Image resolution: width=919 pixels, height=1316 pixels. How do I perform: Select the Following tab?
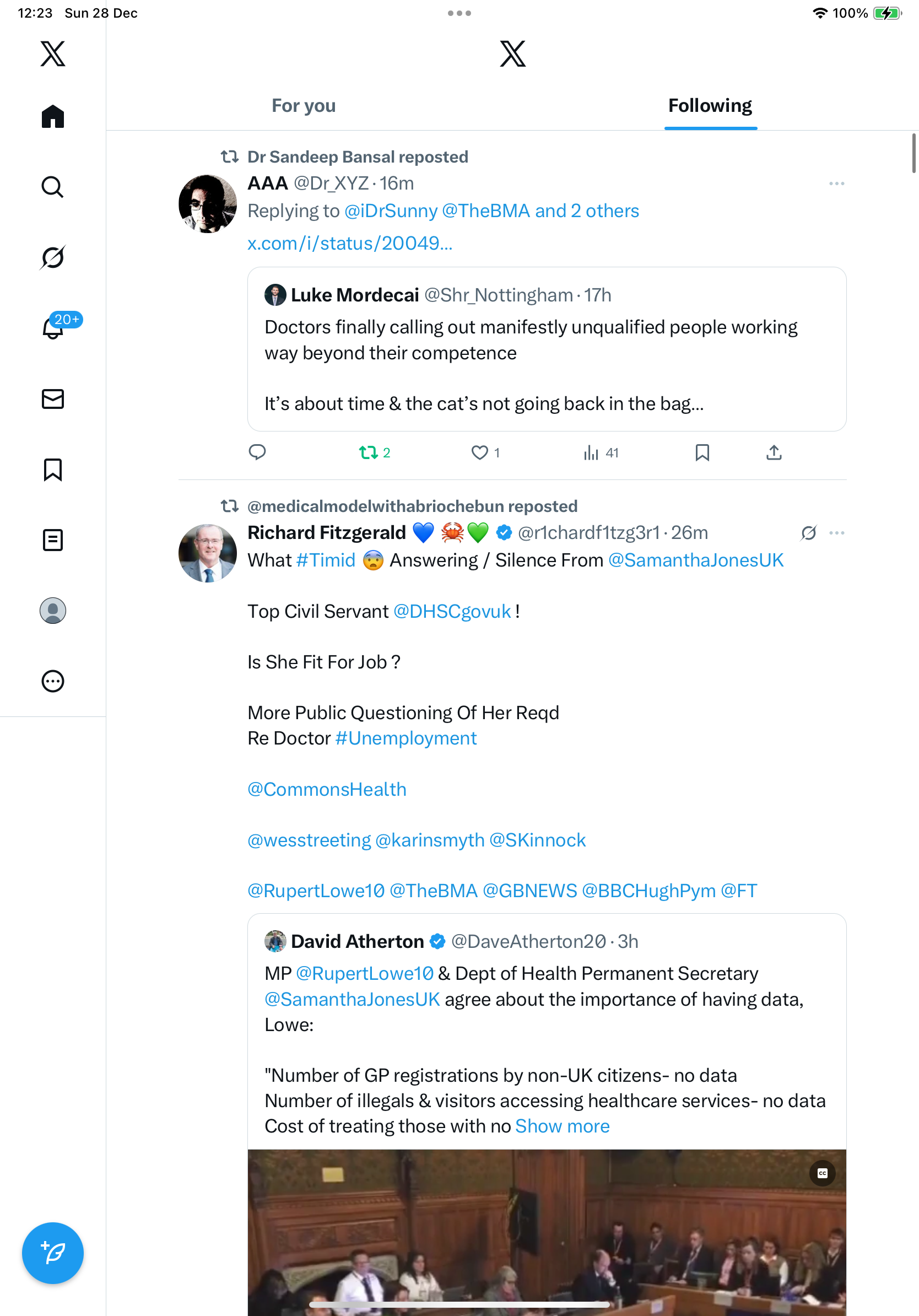pos(710,106)
